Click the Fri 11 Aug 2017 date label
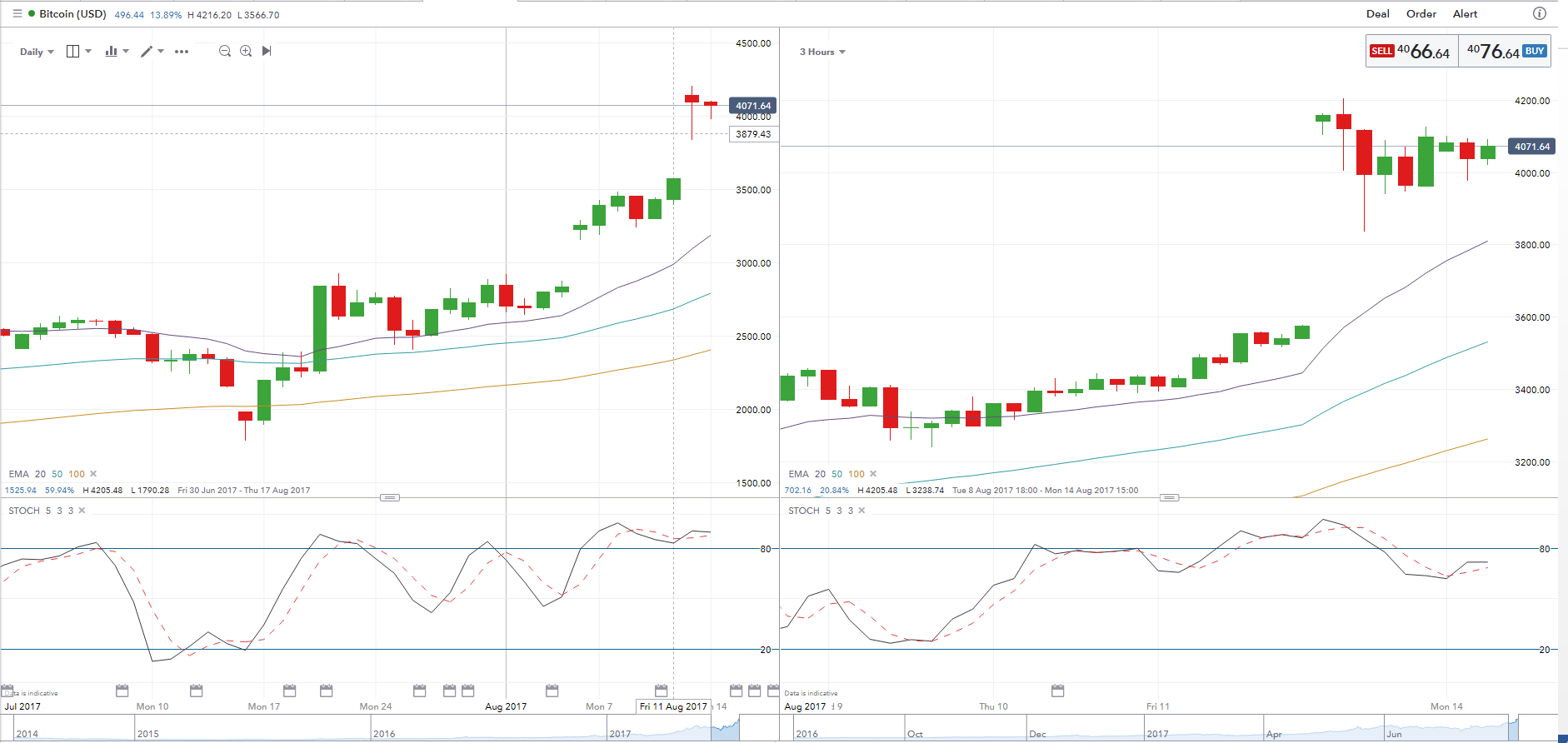 point(673,706)
